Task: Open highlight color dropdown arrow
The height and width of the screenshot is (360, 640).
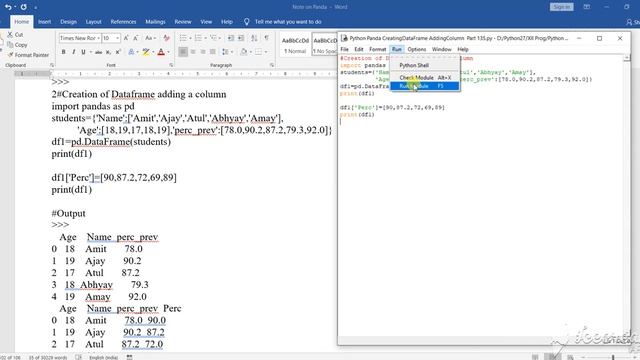Action: tap(153, 52)
